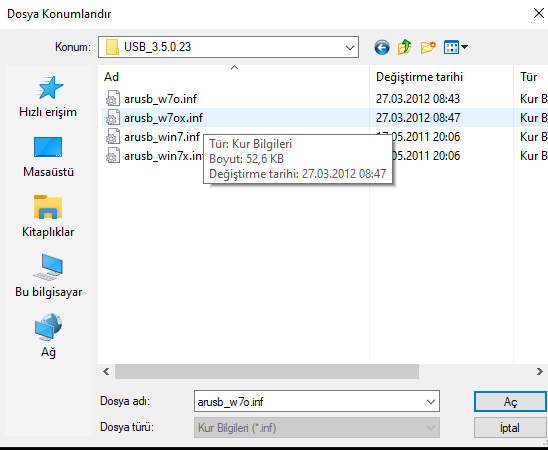Select file name arusb_win7.inf
The width and height of the screenshot is (548, 450).
tap(162, 137)
